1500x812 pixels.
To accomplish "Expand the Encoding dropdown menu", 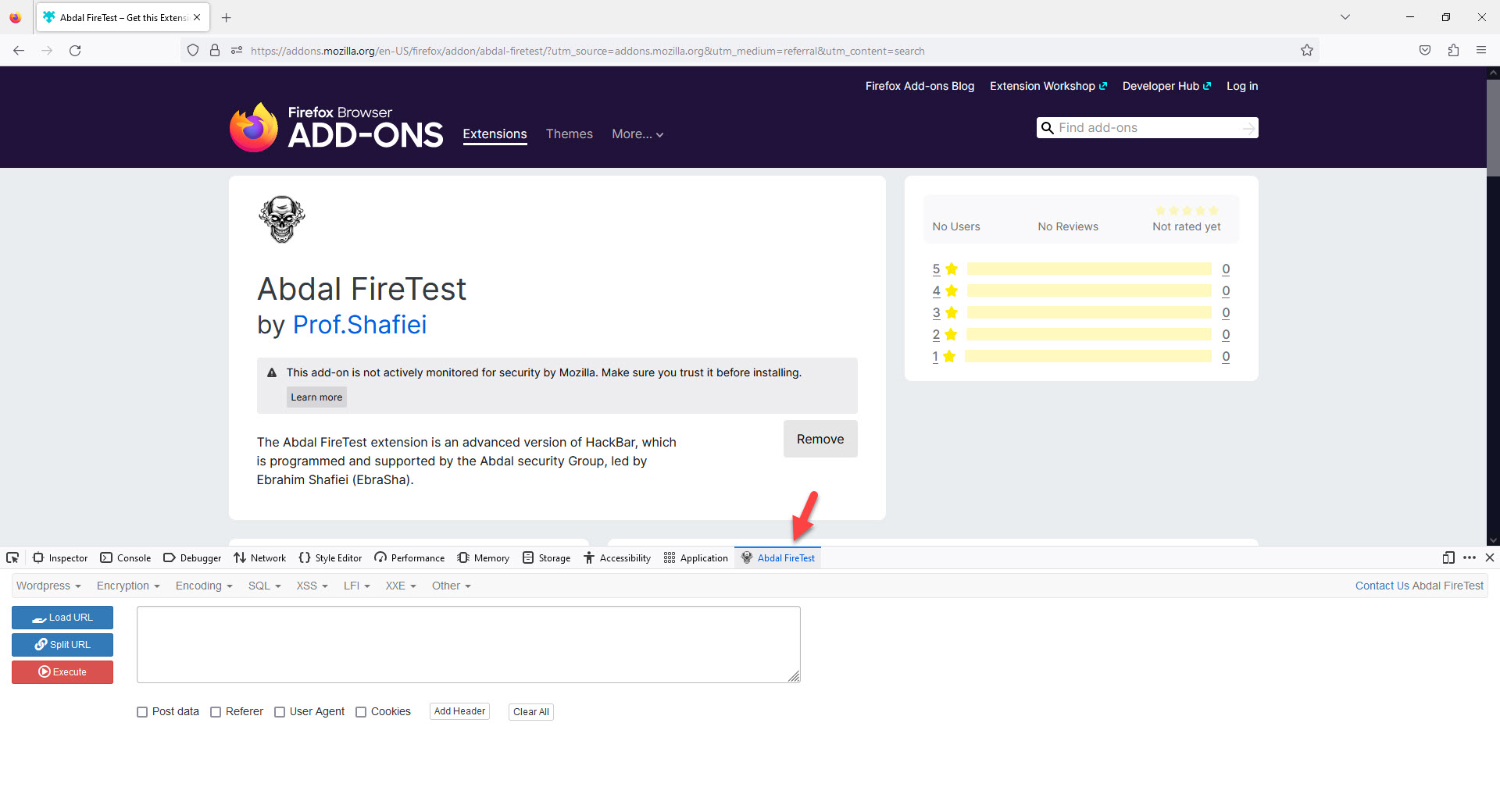I will [204, 586].
